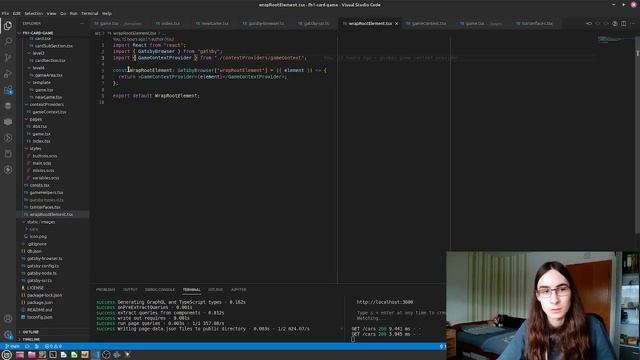Click the git branch 'main' in status bar
The width and height of the screenshot is (640, 360).
(12, 346)
